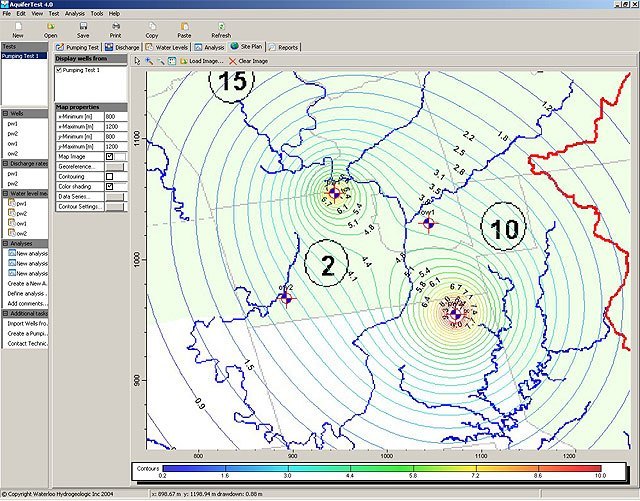Click the second New analysis chart icon
The image size is (640, 501).
click(12, 263)
